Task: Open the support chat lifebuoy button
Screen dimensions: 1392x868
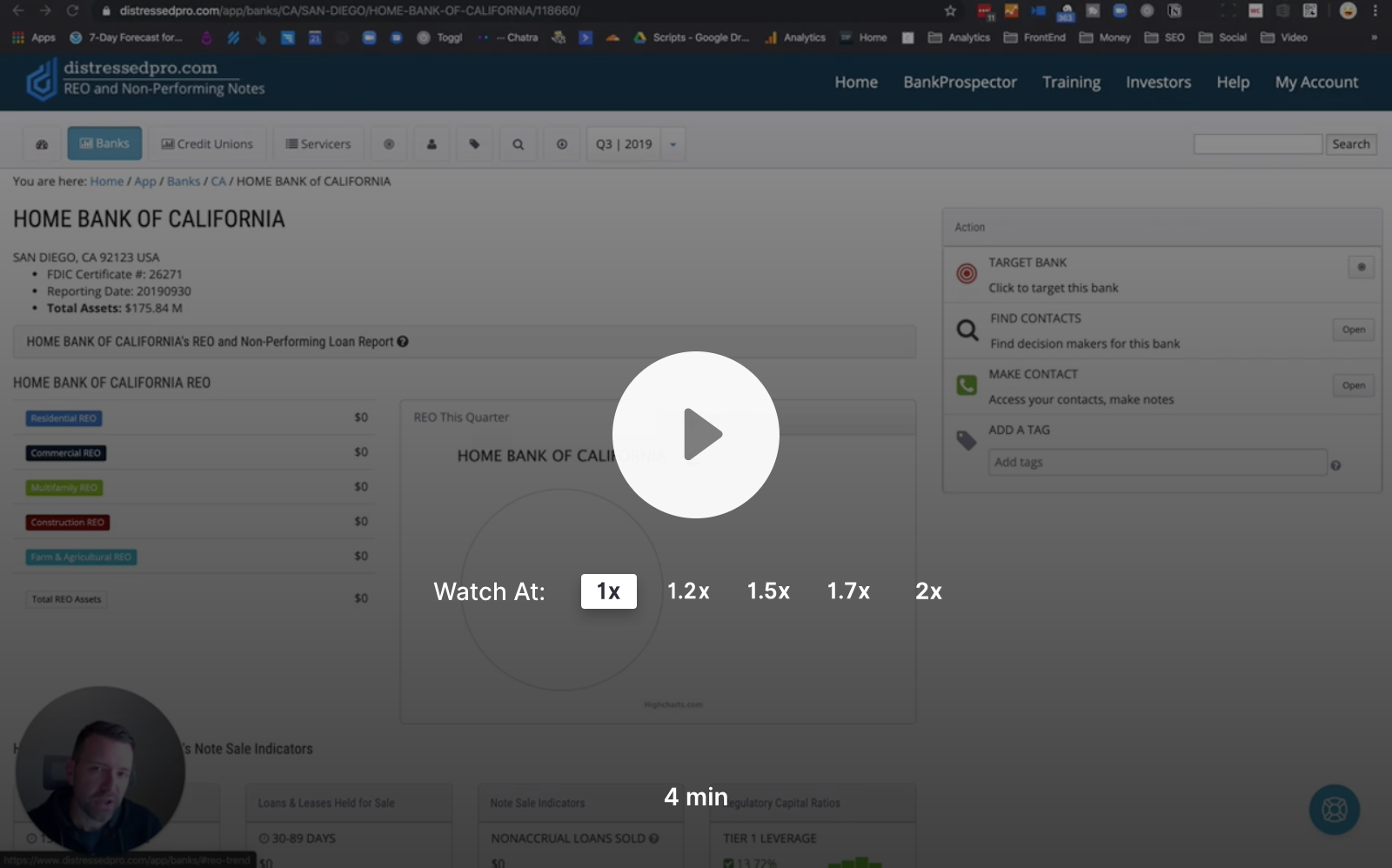Action: [1335, 810]
